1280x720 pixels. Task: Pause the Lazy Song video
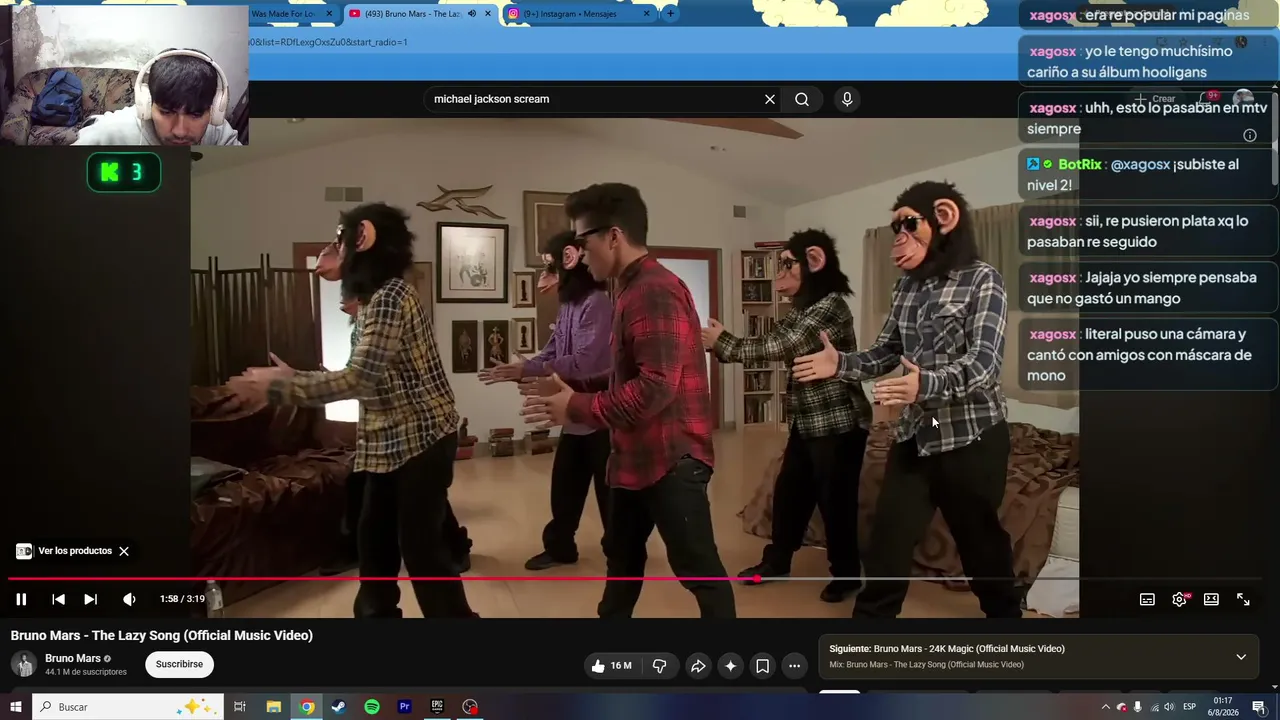(x=21, y=599)
